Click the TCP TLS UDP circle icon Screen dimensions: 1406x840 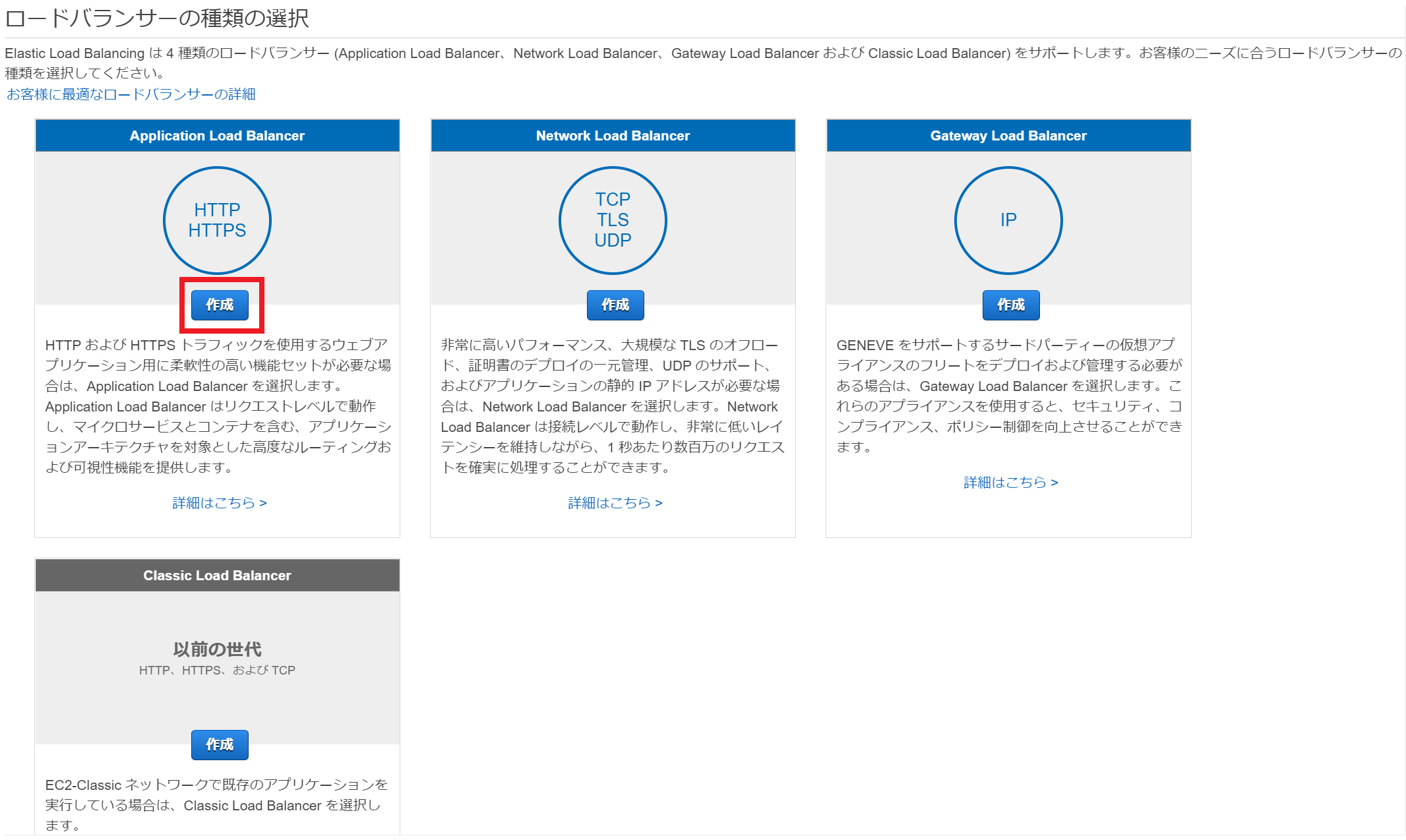coord(613,220)
